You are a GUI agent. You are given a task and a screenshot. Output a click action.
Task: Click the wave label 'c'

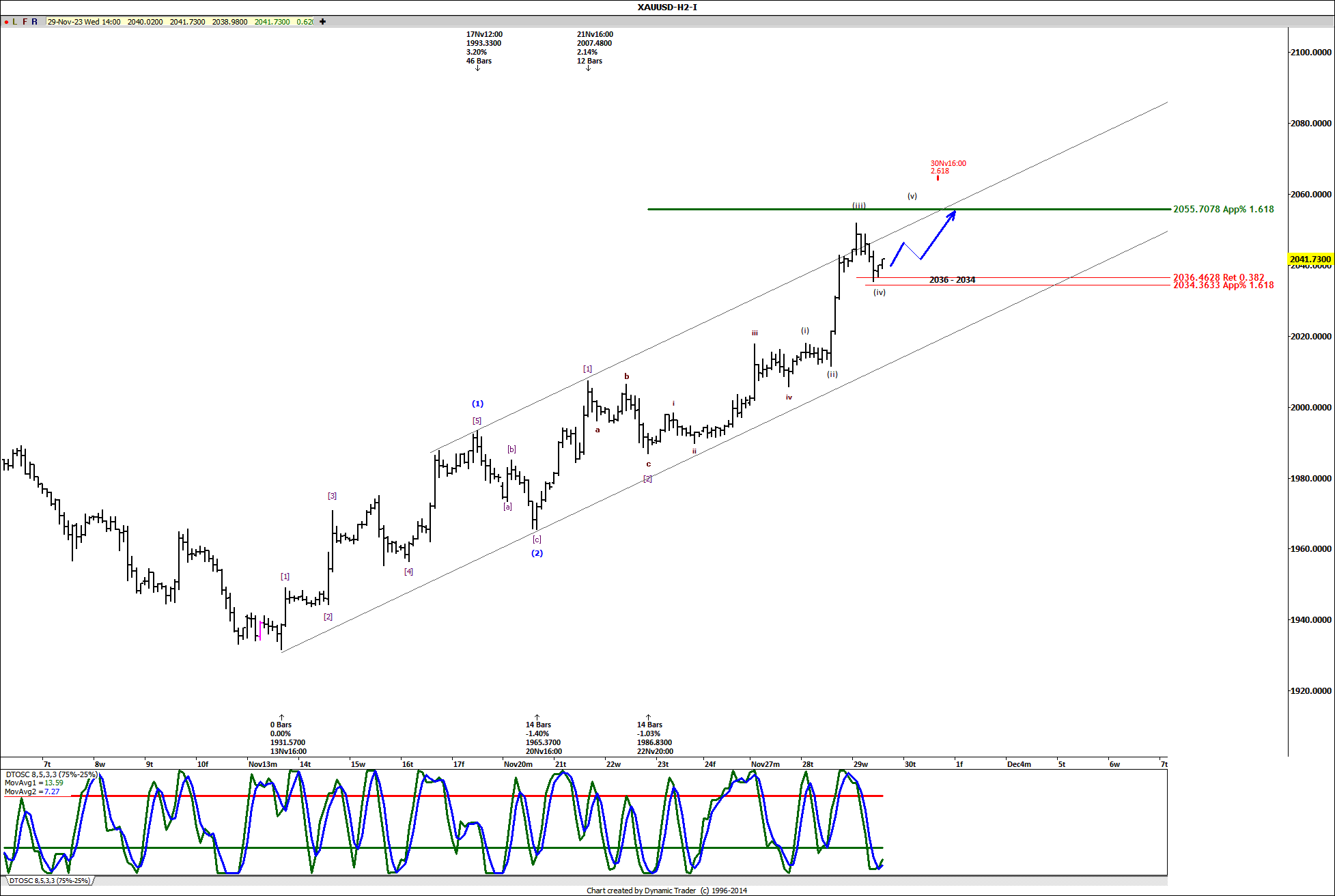pyautogui.click(x=649, y=464)
